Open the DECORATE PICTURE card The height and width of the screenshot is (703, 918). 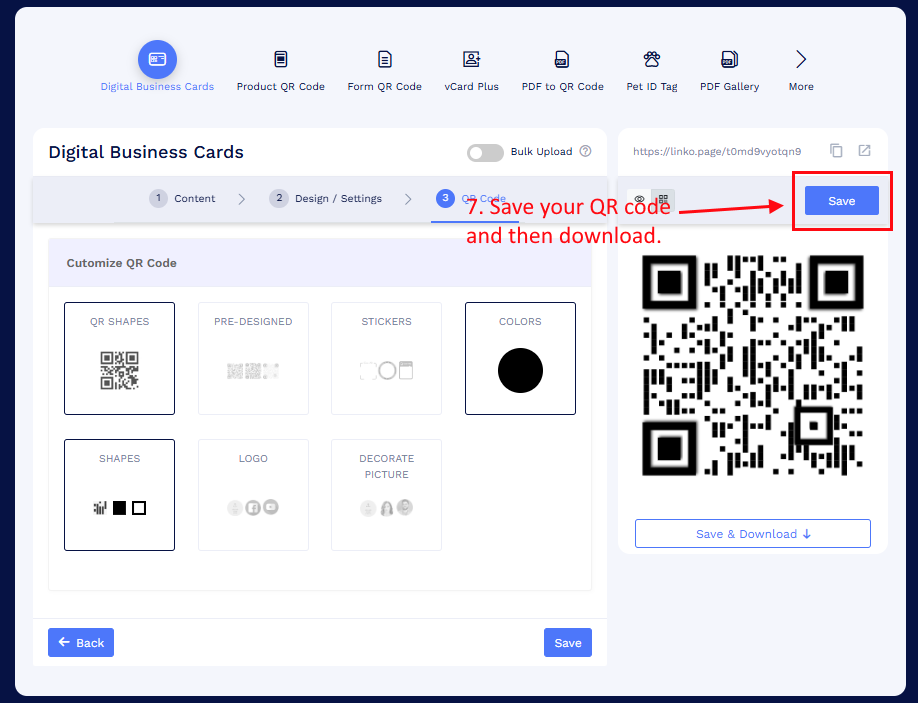click(x=386, y=495)
